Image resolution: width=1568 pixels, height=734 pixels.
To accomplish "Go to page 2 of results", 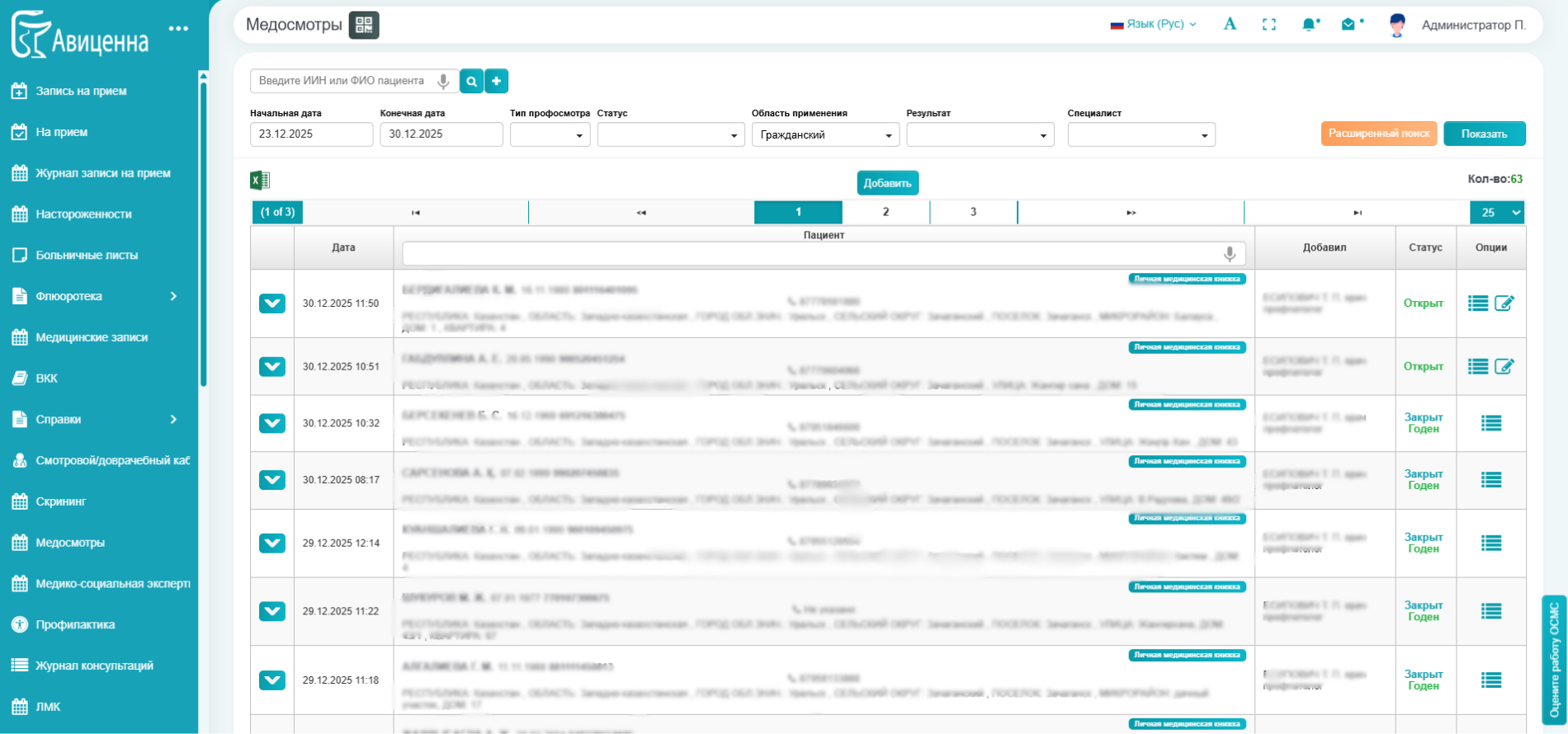I will pyautogui.click(x=886, y=212).
